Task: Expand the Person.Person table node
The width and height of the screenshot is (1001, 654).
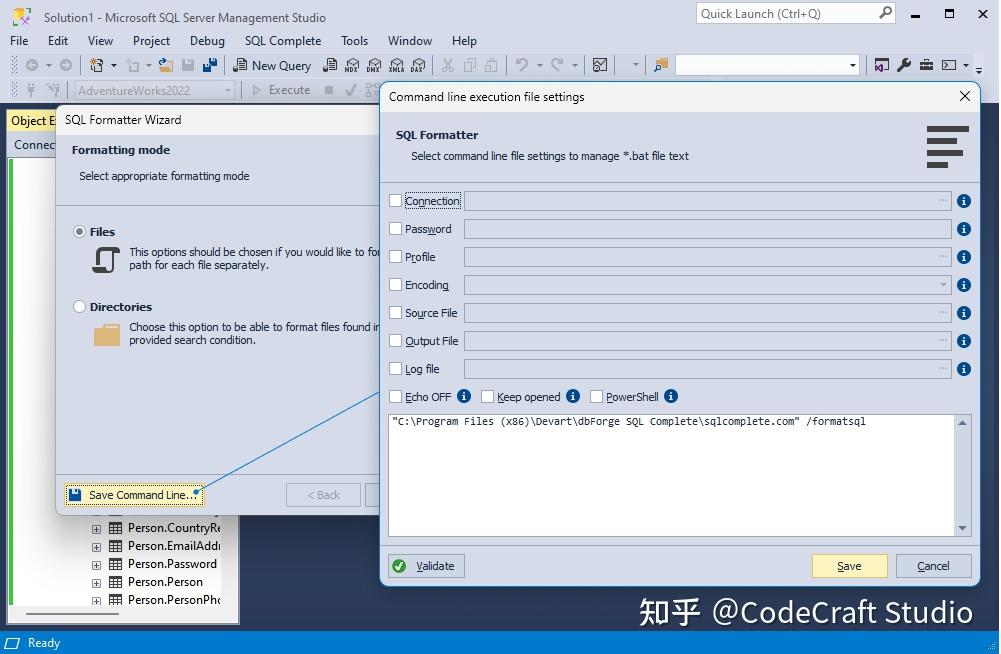Action: (96, 583)
